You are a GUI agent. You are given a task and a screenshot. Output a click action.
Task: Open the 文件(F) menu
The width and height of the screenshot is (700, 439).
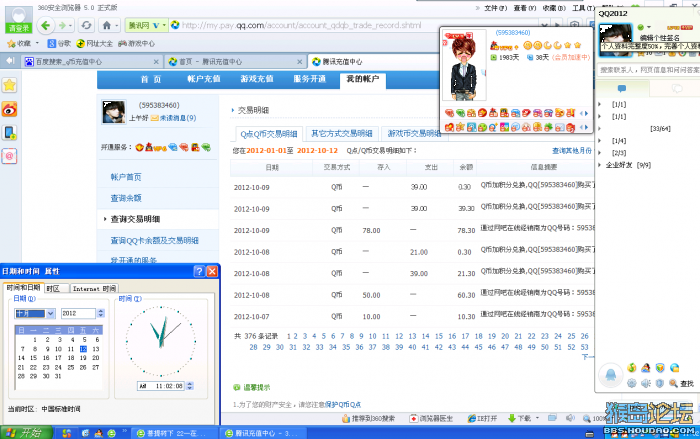[x=496, y=8]
